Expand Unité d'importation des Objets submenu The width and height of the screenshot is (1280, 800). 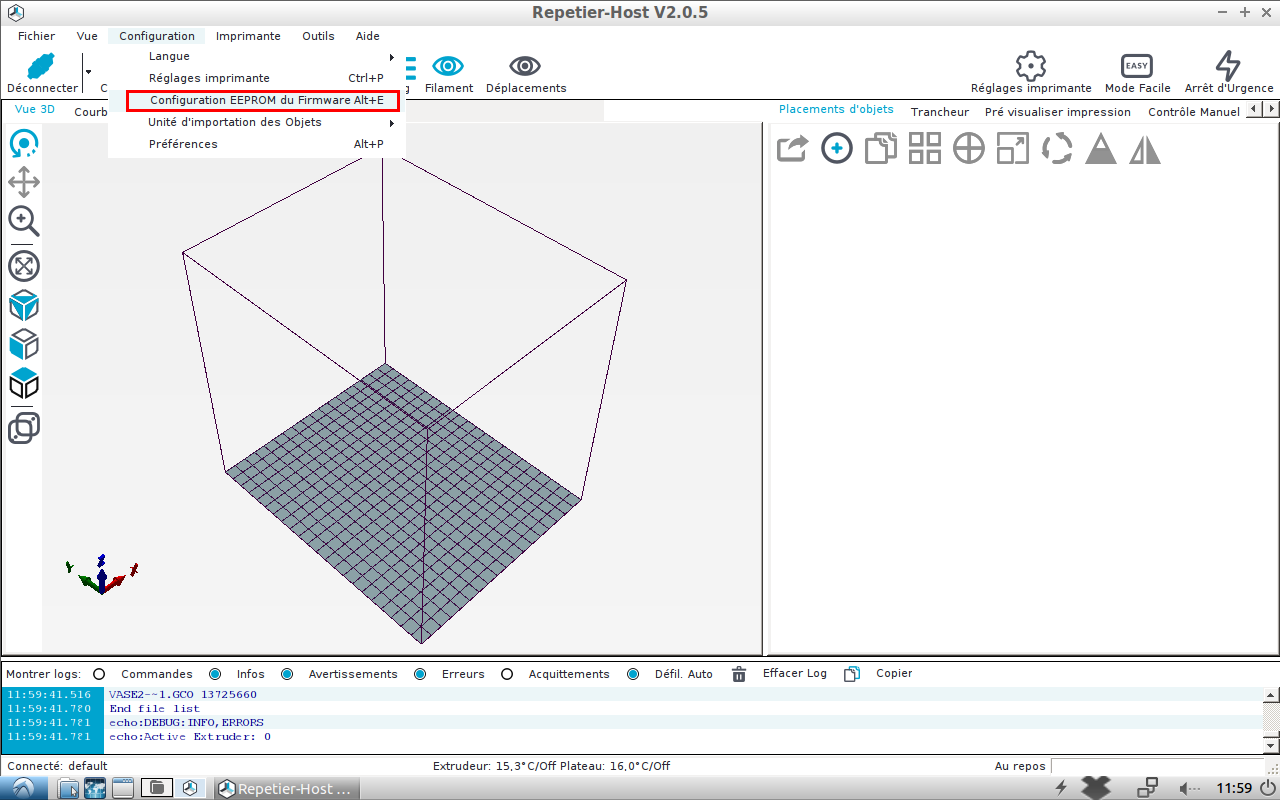tap(257, 122)
